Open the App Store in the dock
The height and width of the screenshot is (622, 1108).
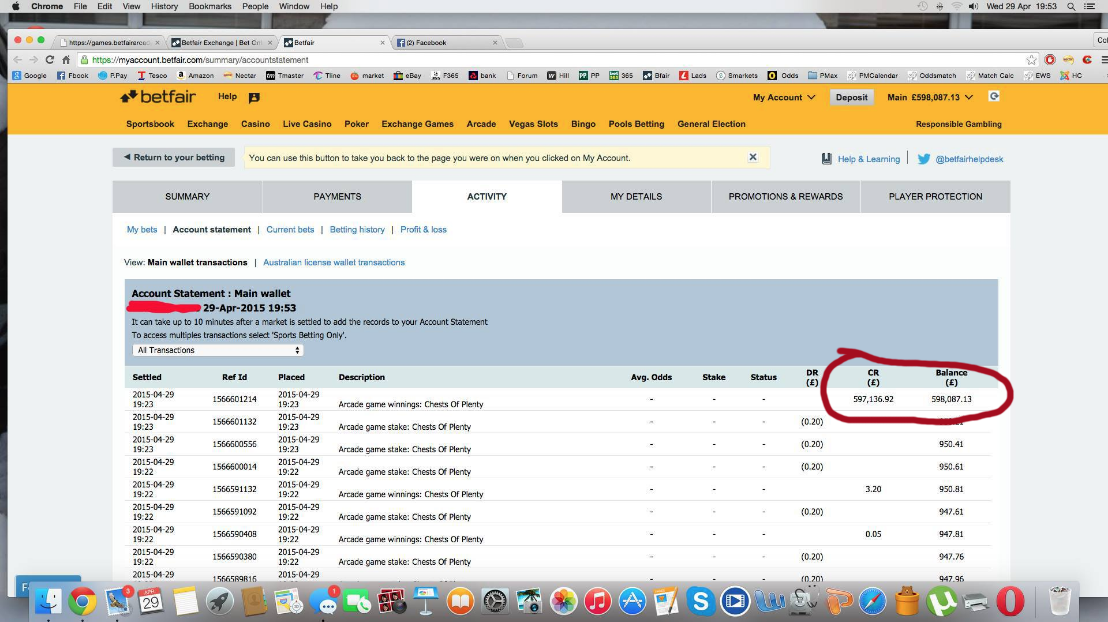pyautogui.click(x=632, y=602)
